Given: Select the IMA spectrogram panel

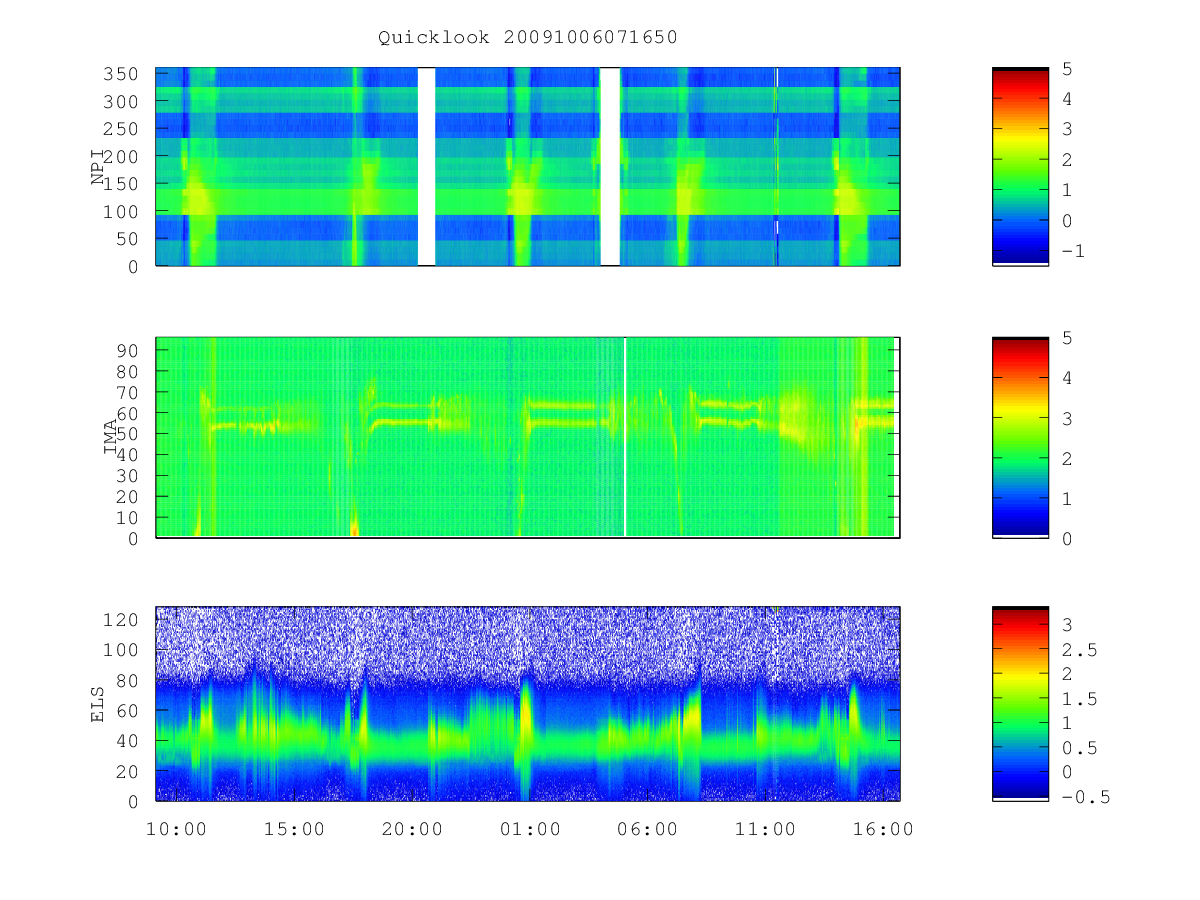Looking at the screenshot, I should 528,438.
